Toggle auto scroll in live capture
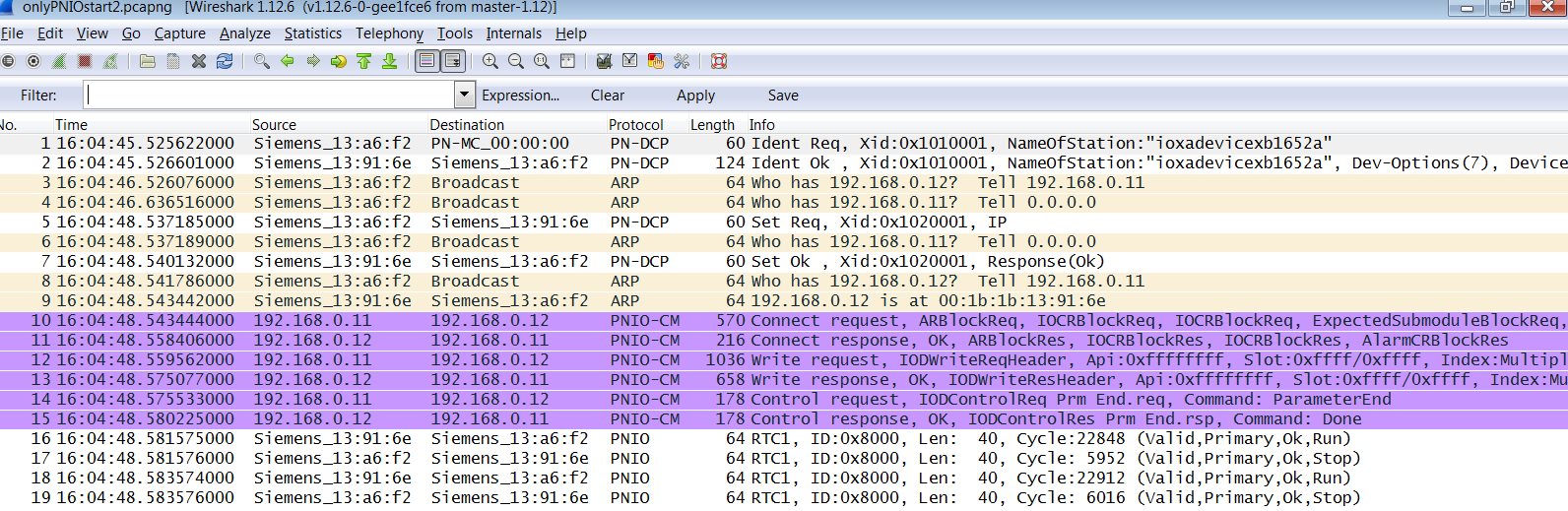This screenshot has width=1568, height=511. pyautogui.click(x=452, y=61)
